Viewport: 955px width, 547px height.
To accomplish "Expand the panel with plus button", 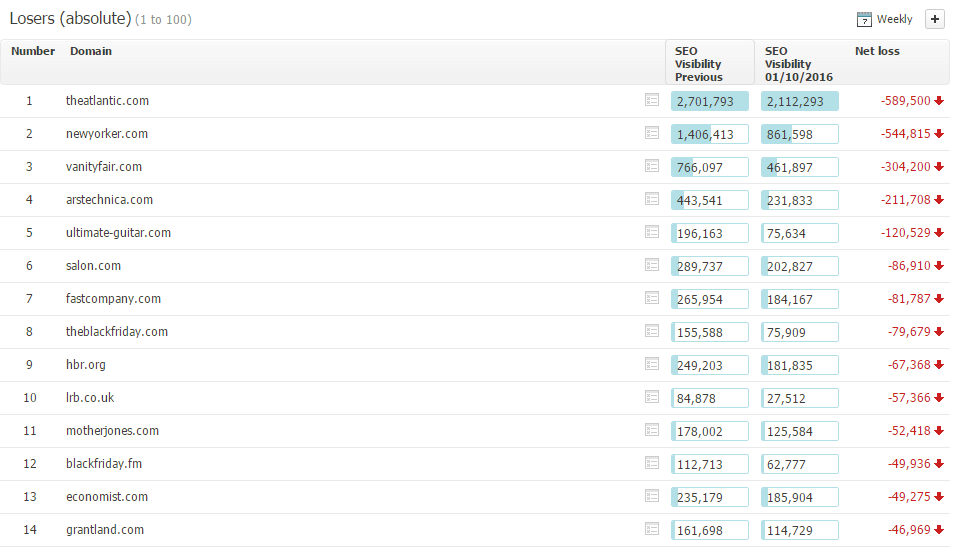I will coord(934,19).
